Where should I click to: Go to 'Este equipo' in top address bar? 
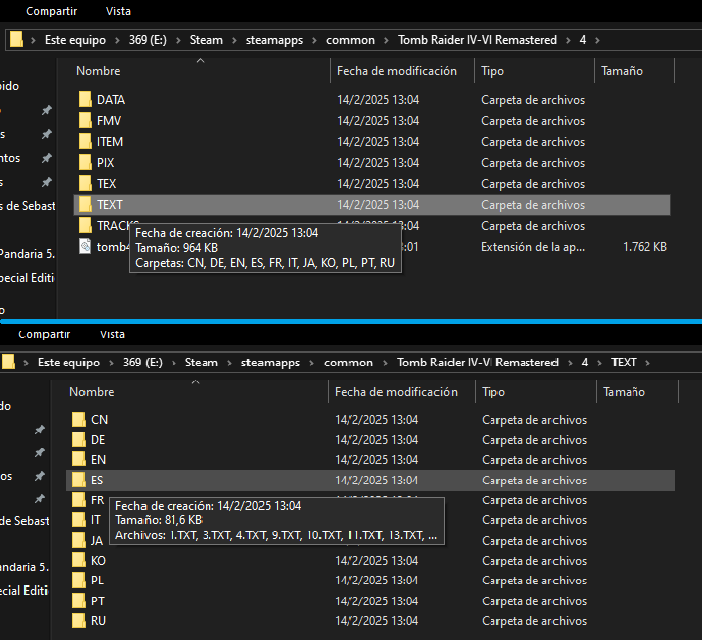tap(75, 40)
